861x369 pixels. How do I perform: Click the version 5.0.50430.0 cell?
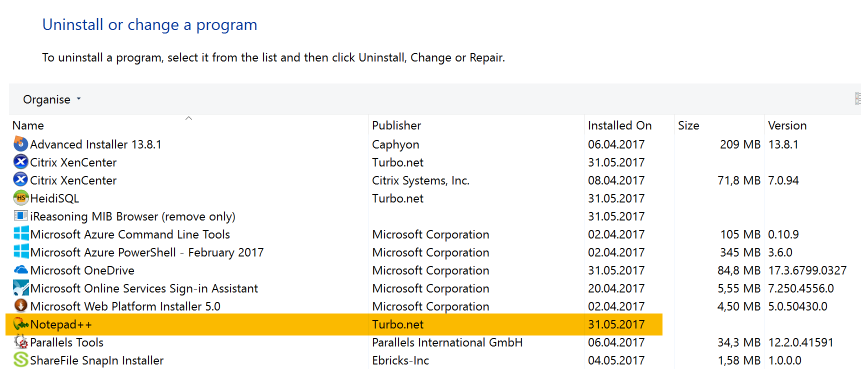[798, 306]
